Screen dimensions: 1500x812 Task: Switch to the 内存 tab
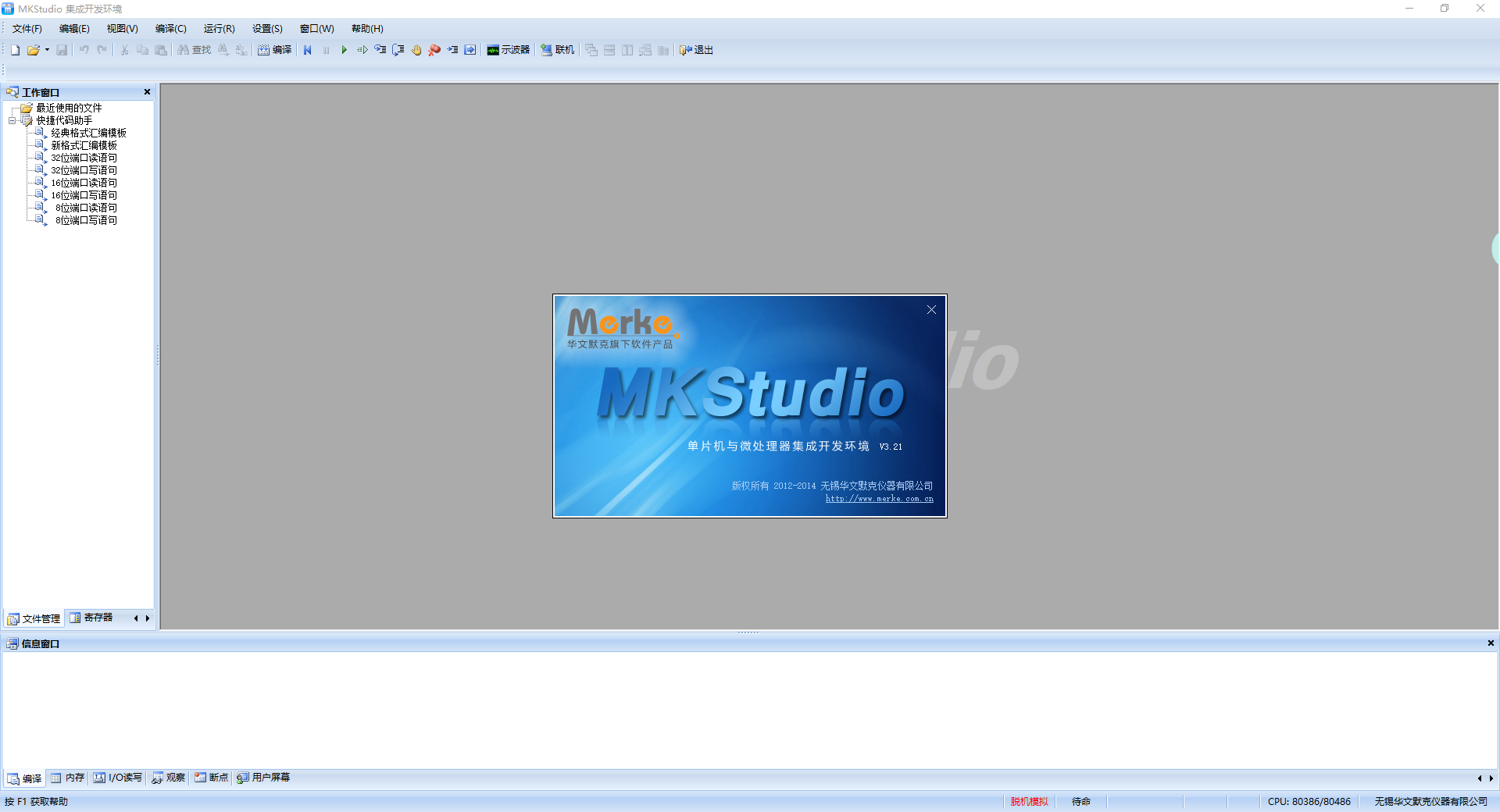tap(68, 778)
